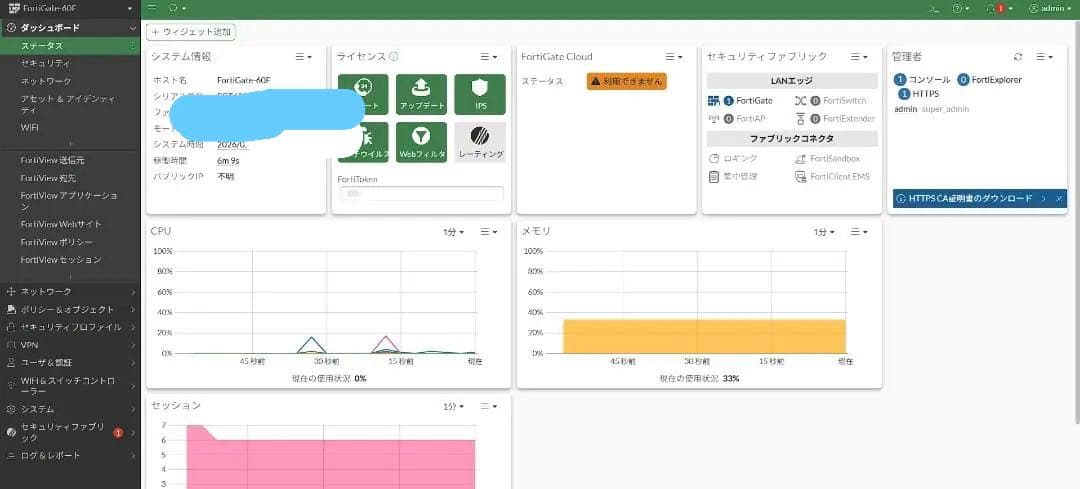Open the システム情報 widget options menu
1080x489 pixels.
(x=302, y=57)
